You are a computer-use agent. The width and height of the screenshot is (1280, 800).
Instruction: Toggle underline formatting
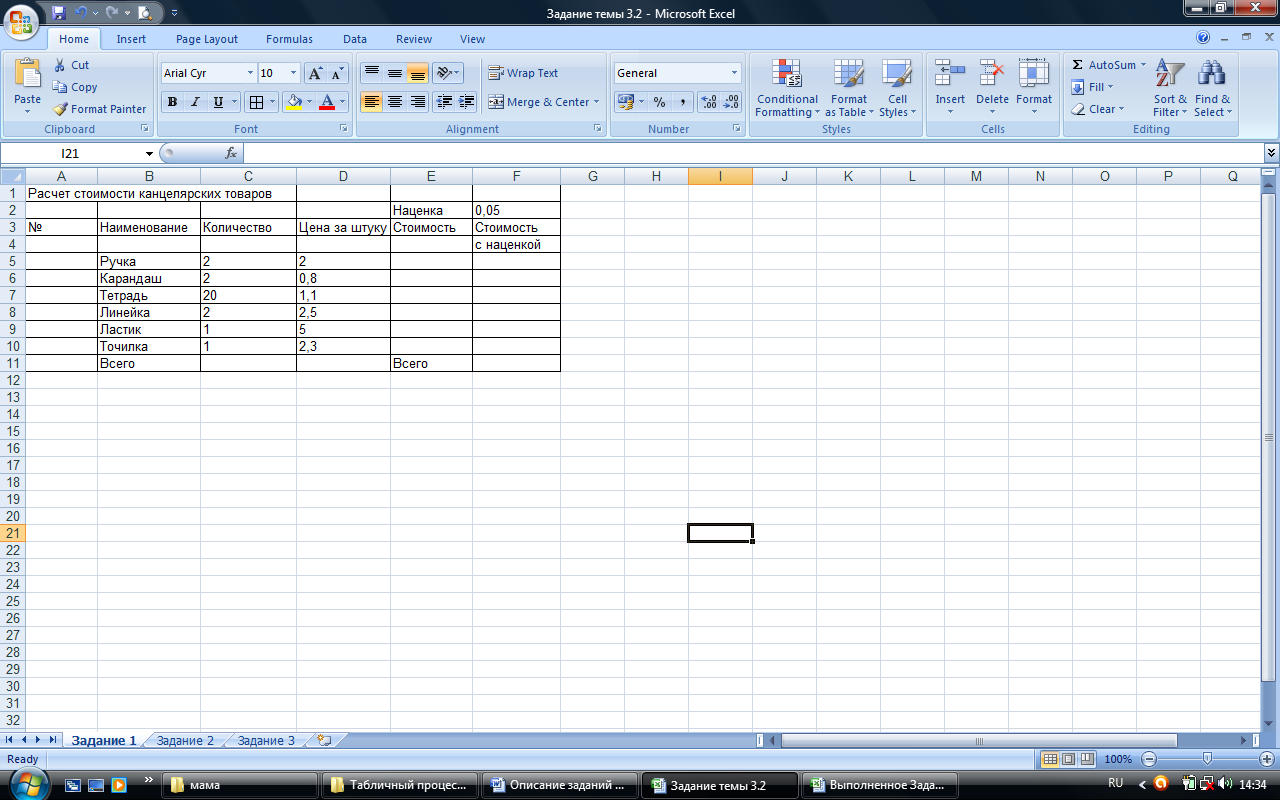(217, 102)
